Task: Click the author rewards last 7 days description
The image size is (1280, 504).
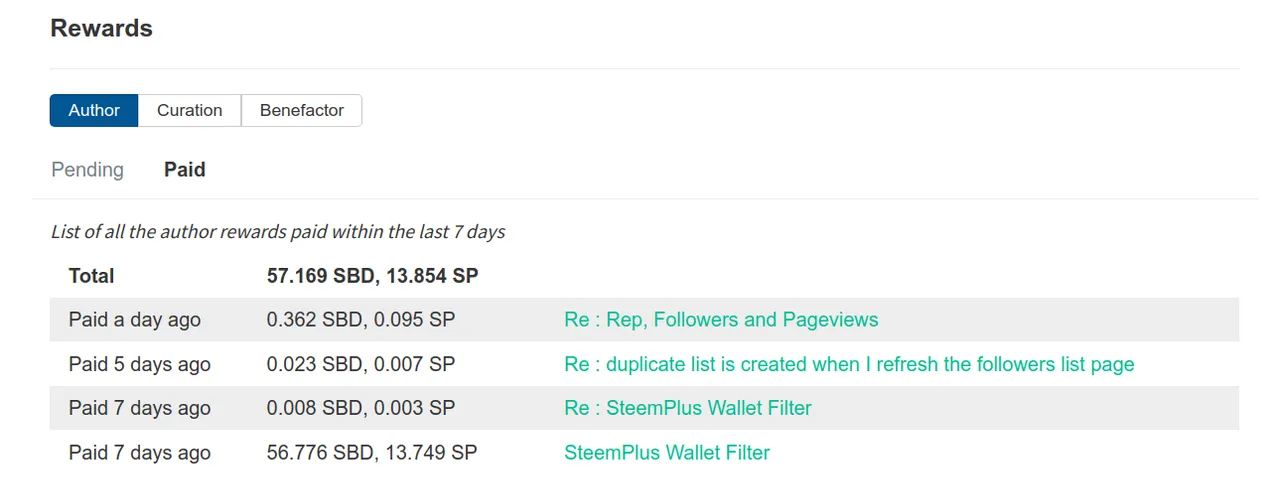Action: (278, 232)
